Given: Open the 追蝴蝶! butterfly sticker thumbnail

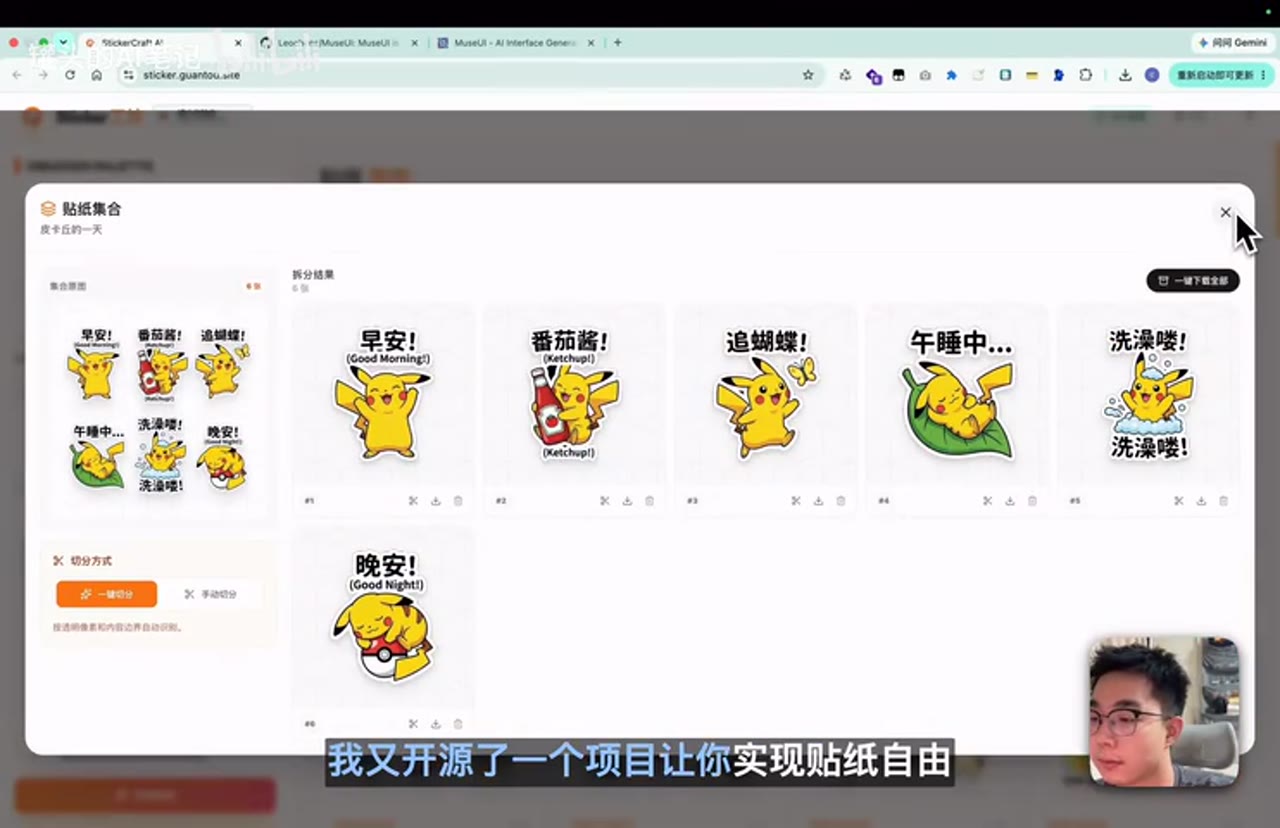Looking at the screenshot, I should [766, 395].
